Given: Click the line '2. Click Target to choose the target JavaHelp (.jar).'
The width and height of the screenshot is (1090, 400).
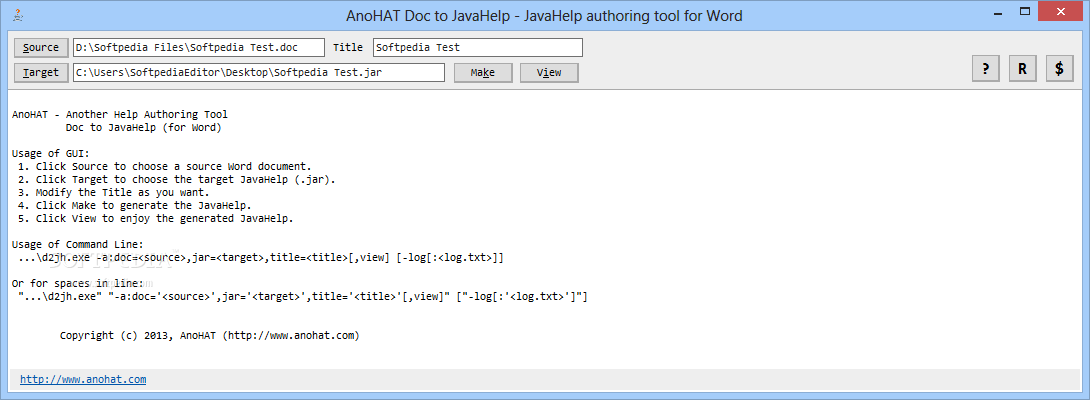Looking at the screenshot, I should tap(177, 179).
